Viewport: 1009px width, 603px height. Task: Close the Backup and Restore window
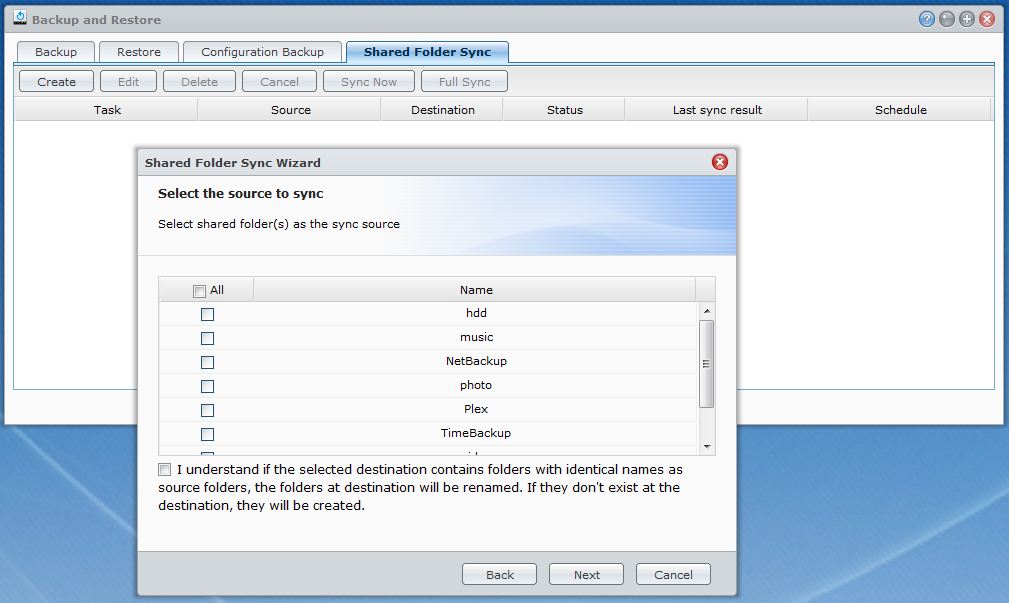(987, 19)
